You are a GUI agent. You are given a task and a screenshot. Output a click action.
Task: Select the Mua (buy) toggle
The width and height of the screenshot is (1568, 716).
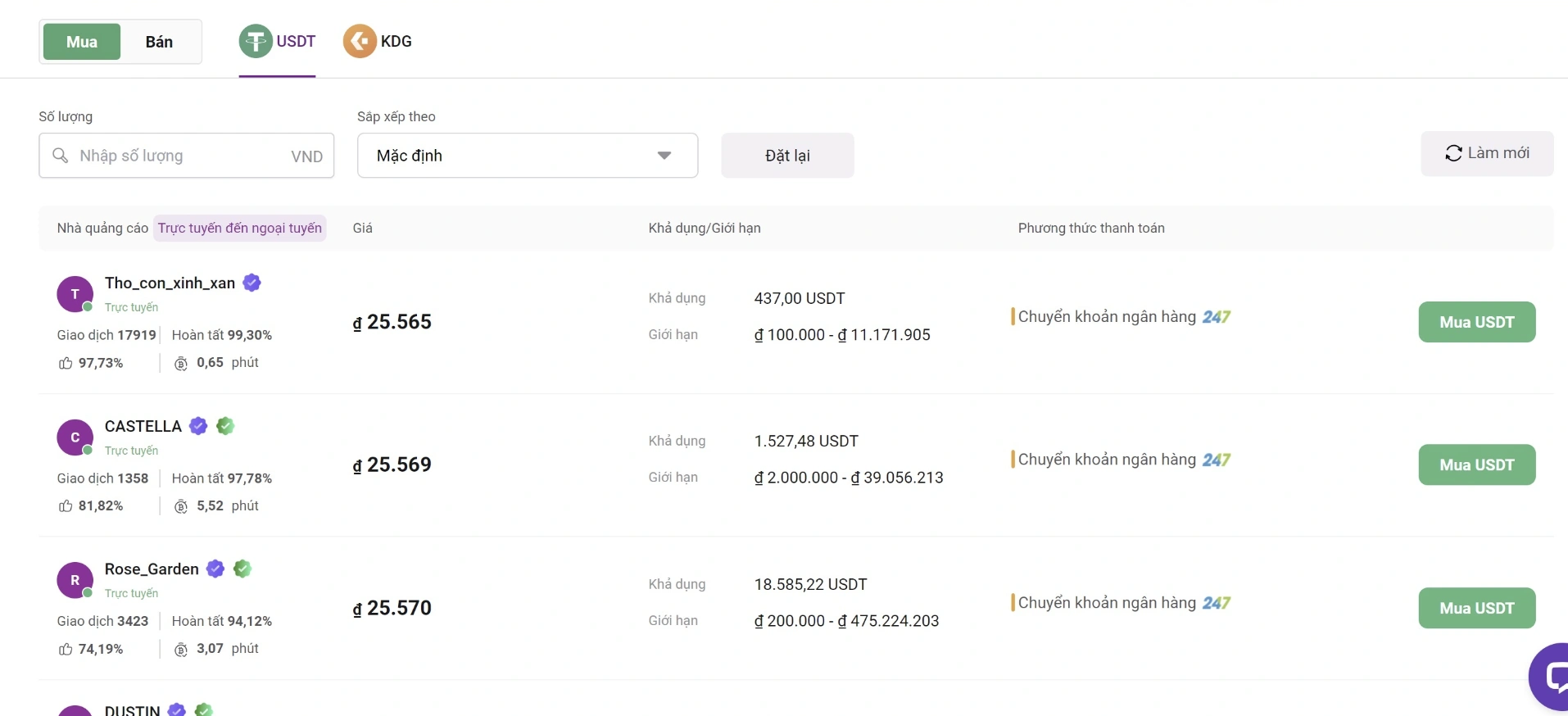click(82, 42)
